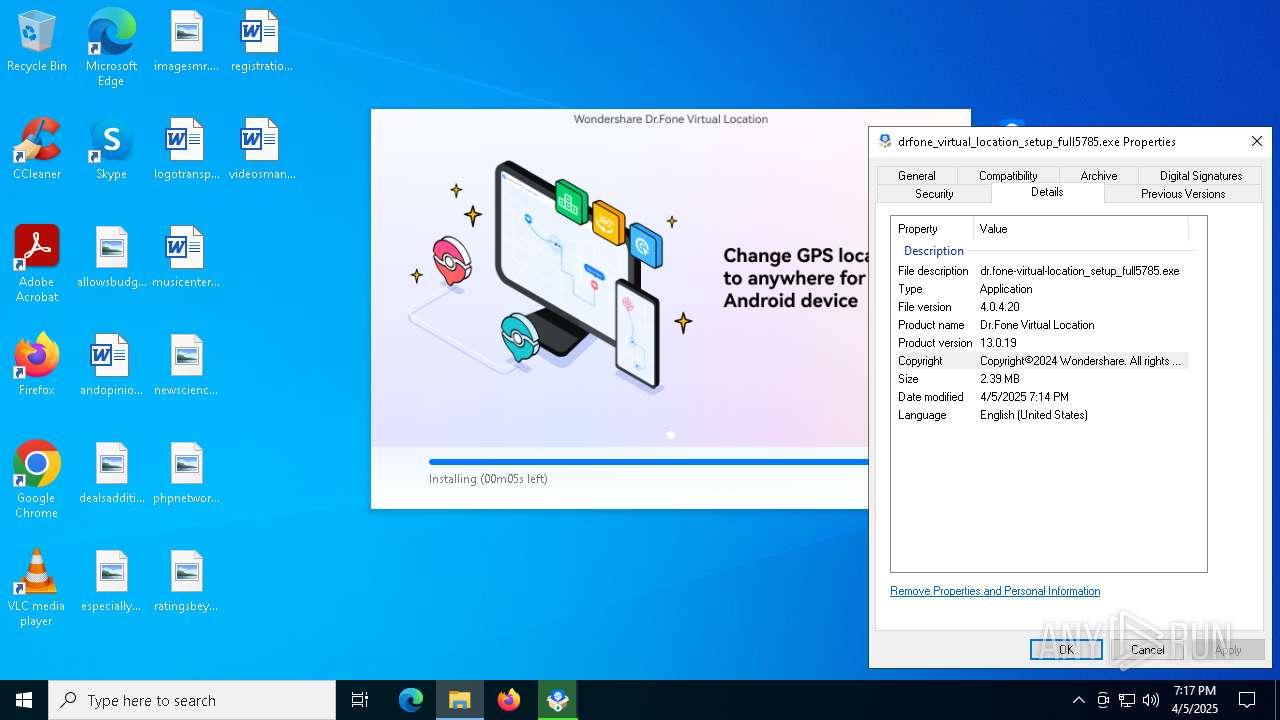1280x720 pixels.
Task: Select the phpnetwor... image file
Action: click(x=186, y=474)
